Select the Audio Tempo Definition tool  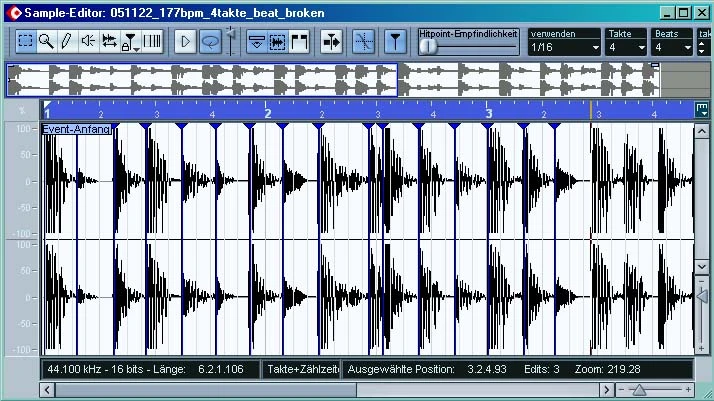click(152, 42)
